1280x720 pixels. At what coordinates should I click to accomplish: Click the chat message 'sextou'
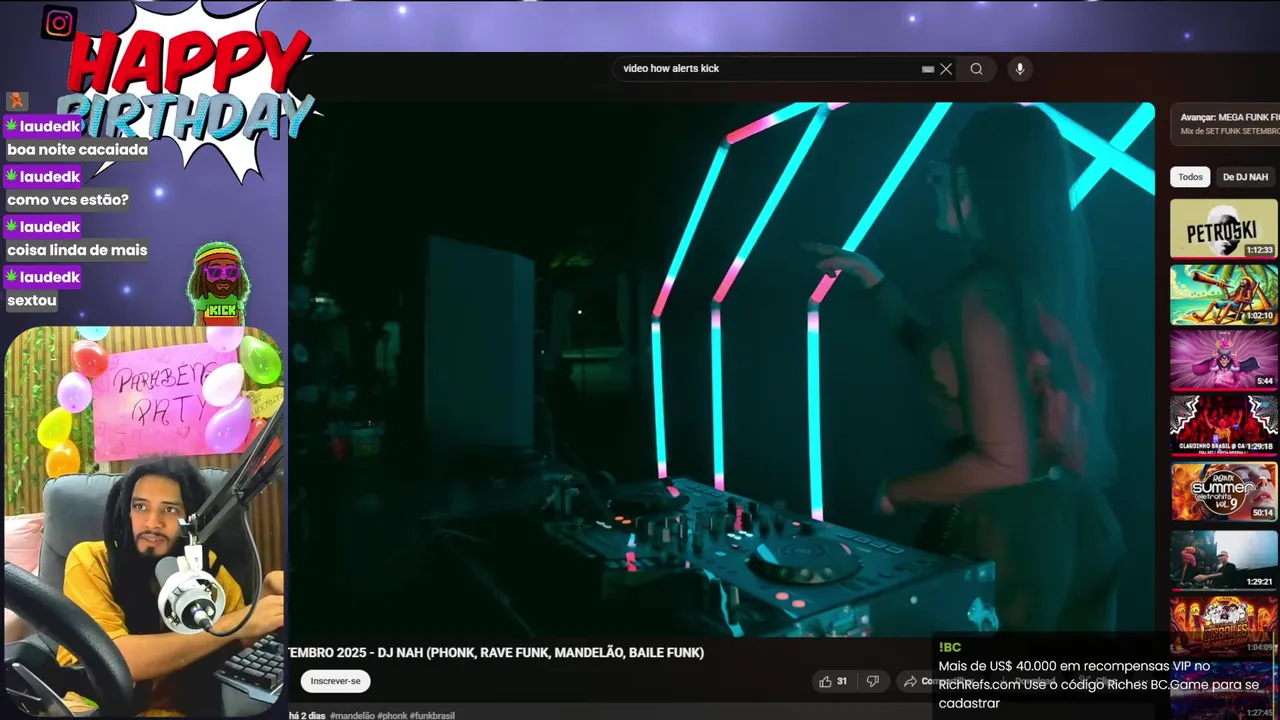coord(32,300)
